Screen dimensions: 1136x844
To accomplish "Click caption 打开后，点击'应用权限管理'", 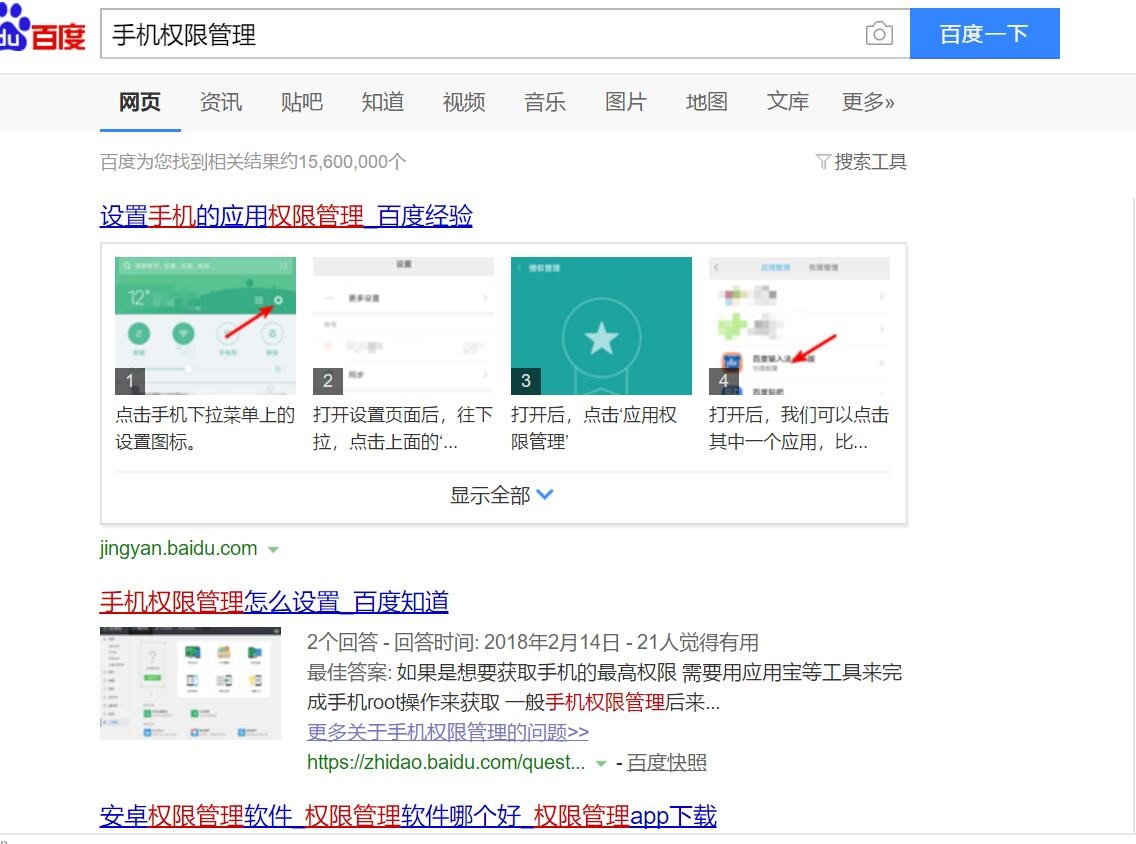I will coord(594,428).
